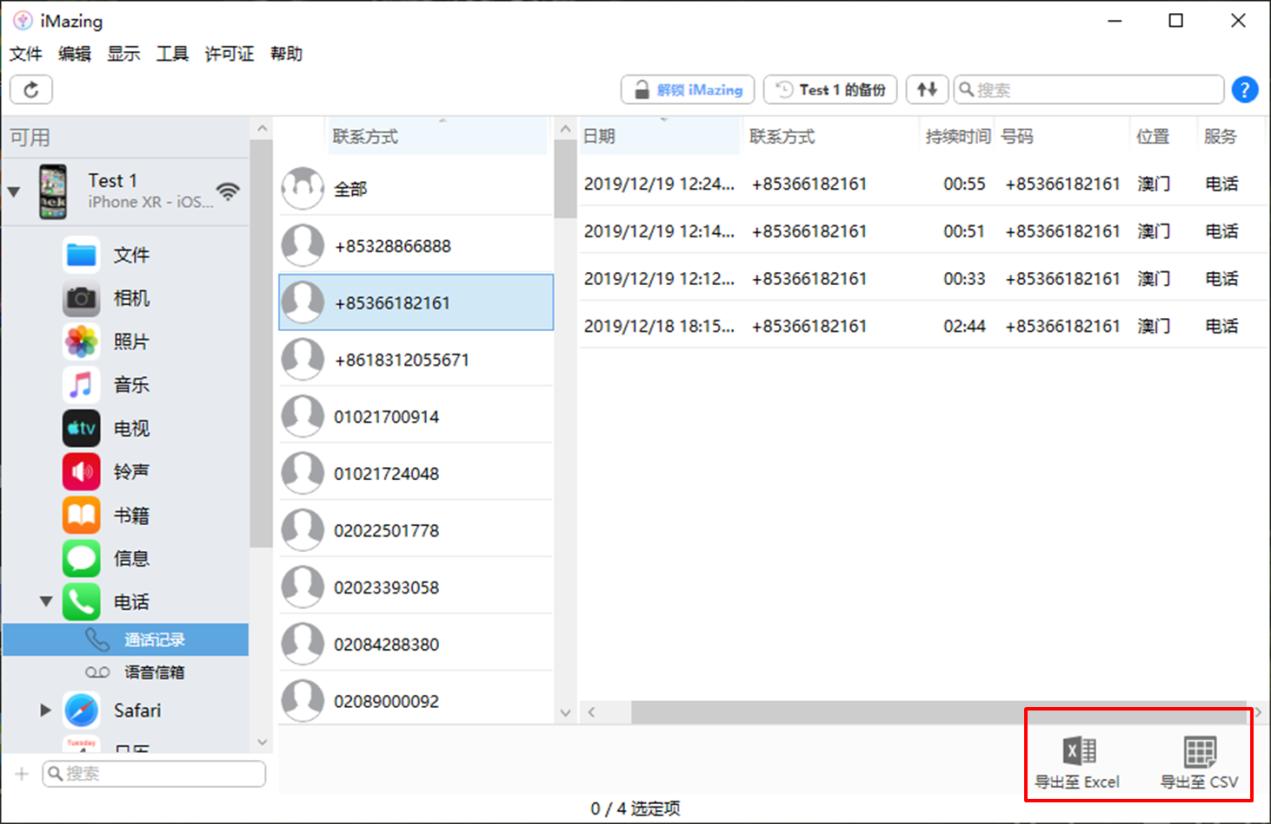The image size is (1271, 824).
Task: Click the 解锁 iMazing button
Action: click(686, 89)
